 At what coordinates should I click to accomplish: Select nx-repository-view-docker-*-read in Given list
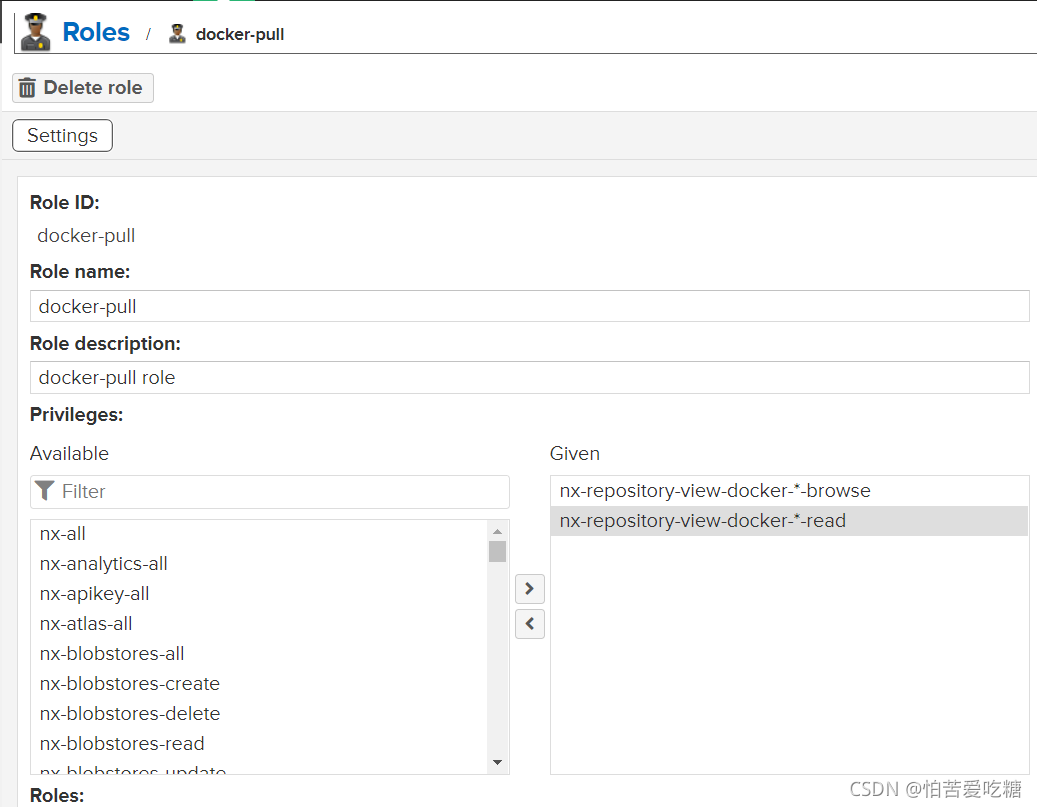point(789,521)
